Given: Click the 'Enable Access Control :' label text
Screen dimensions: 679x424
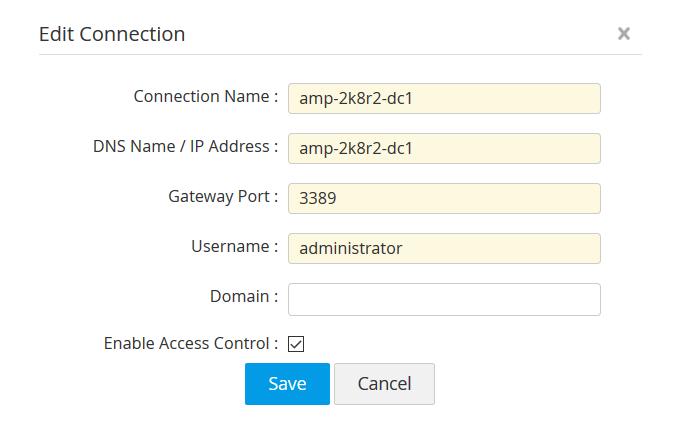Looking at the screenshot, I should [x=191, y=343].
